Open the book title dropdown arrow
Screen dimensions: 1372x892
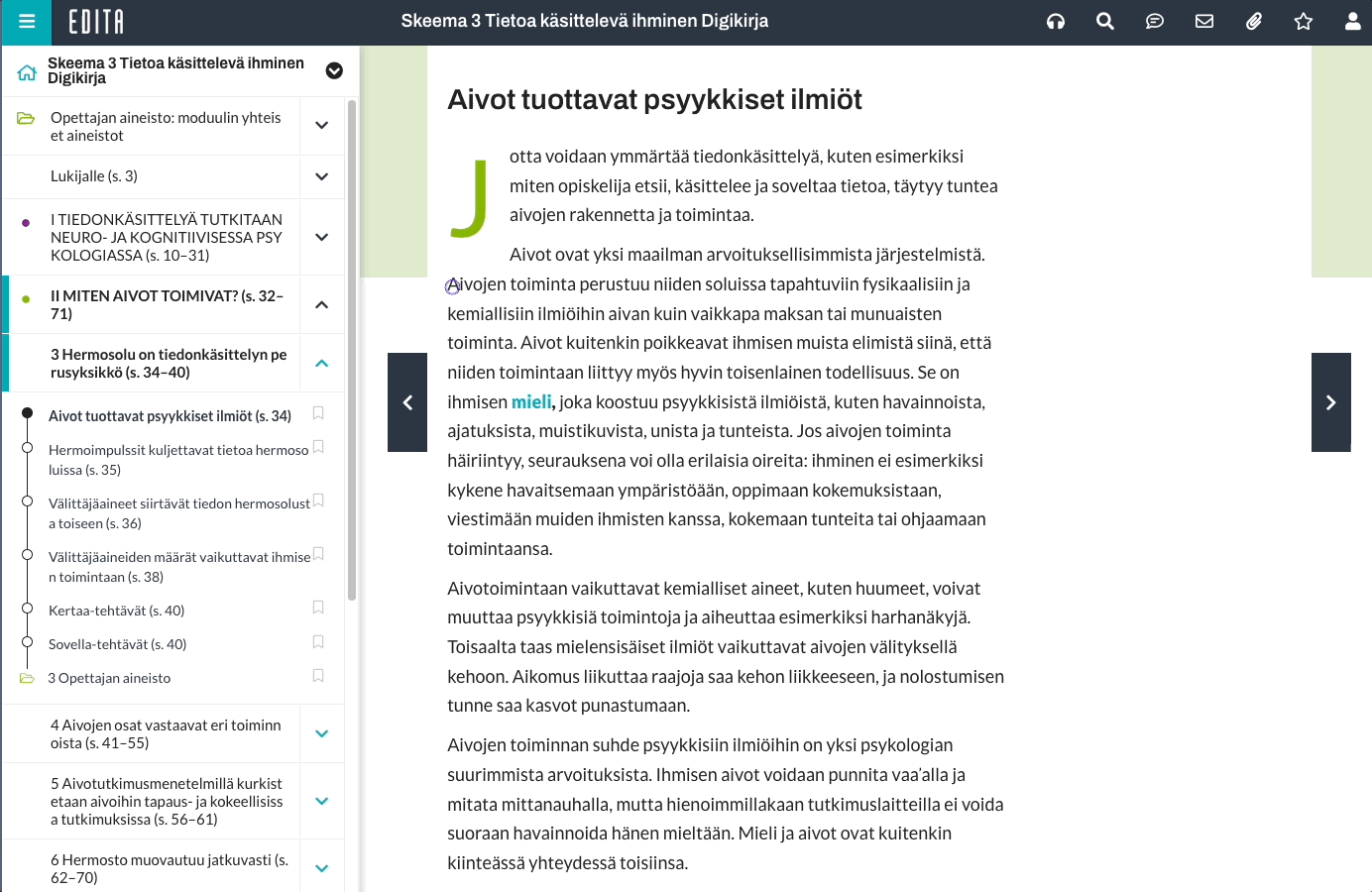[334, 70]
